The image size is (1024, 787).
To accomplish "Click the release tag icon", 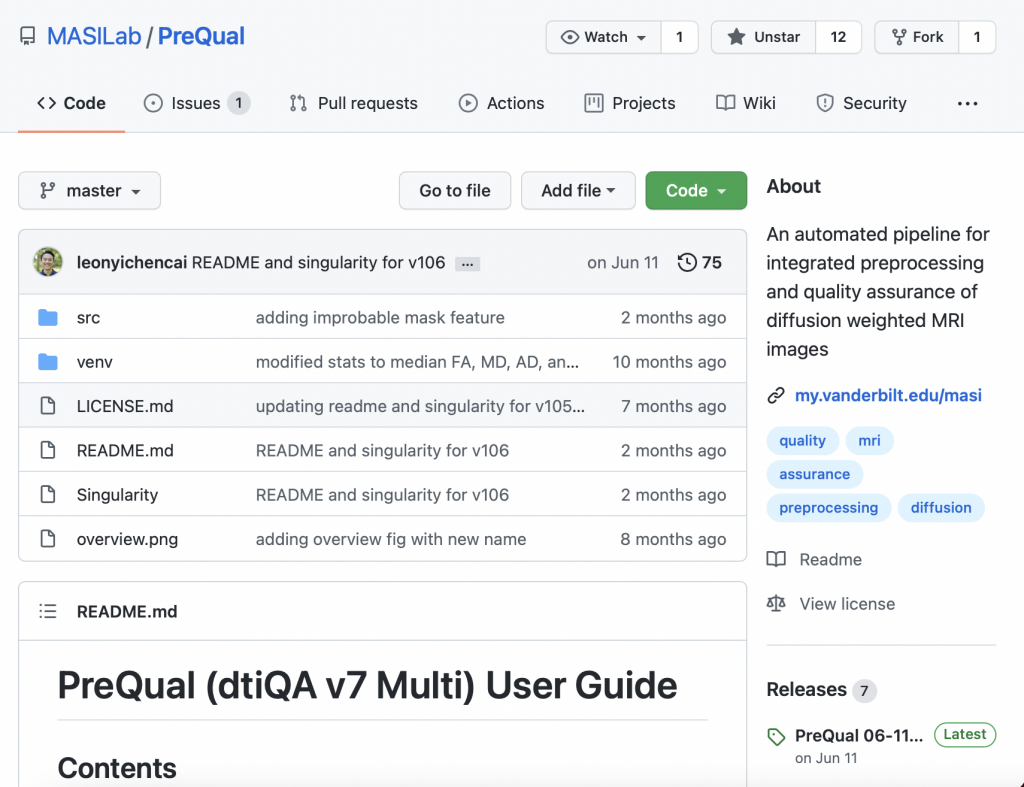I will (x=776, y=736).
